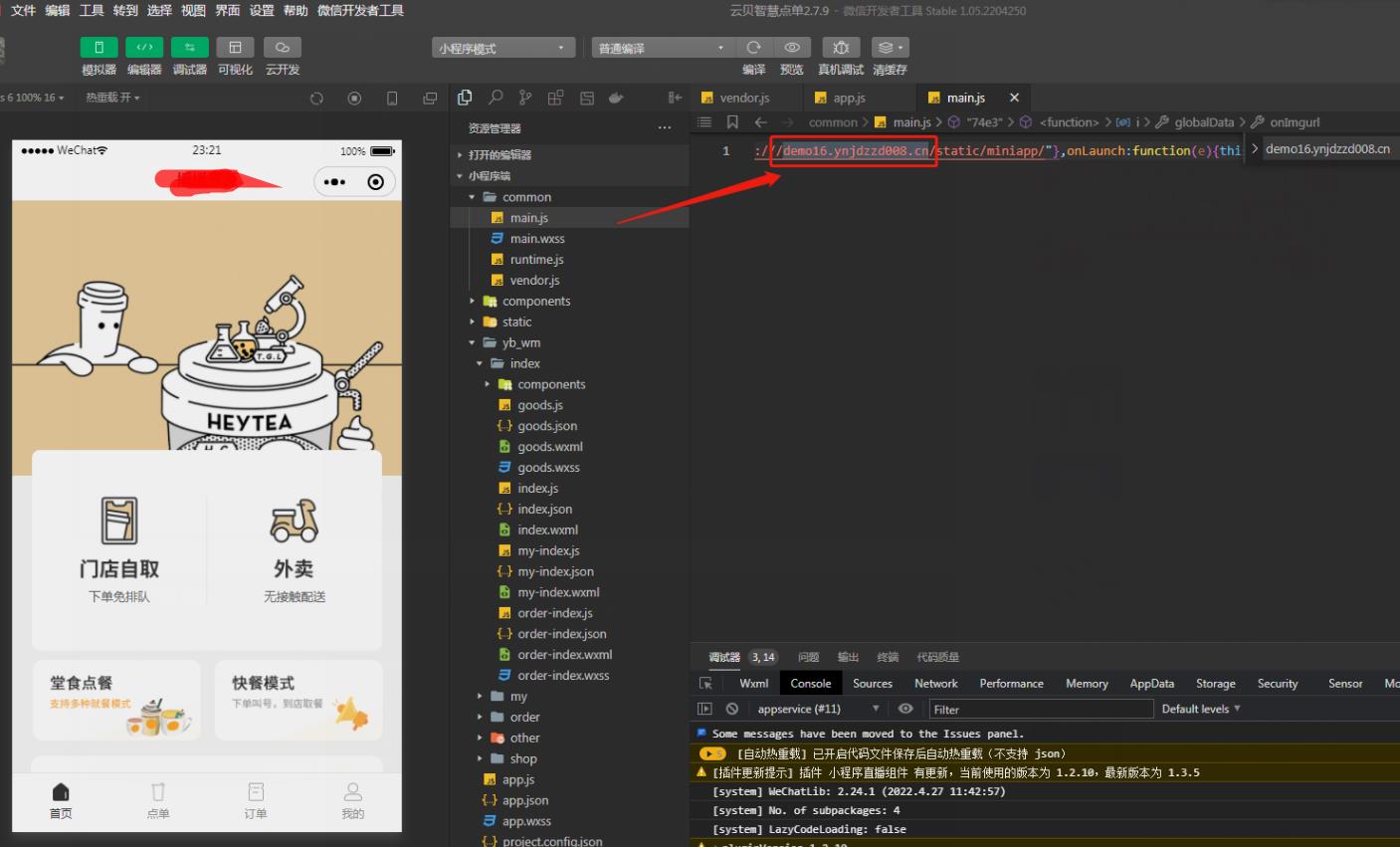Switch to the 代码质量 panel tab
The height and width of the screenshot is (847, 1400).
(938, 657)
